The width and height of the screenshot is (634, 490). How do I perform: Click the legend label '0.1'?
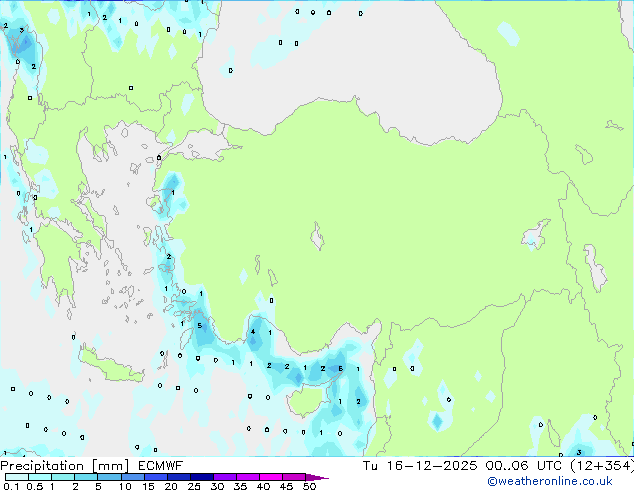(x=11, y=486)
